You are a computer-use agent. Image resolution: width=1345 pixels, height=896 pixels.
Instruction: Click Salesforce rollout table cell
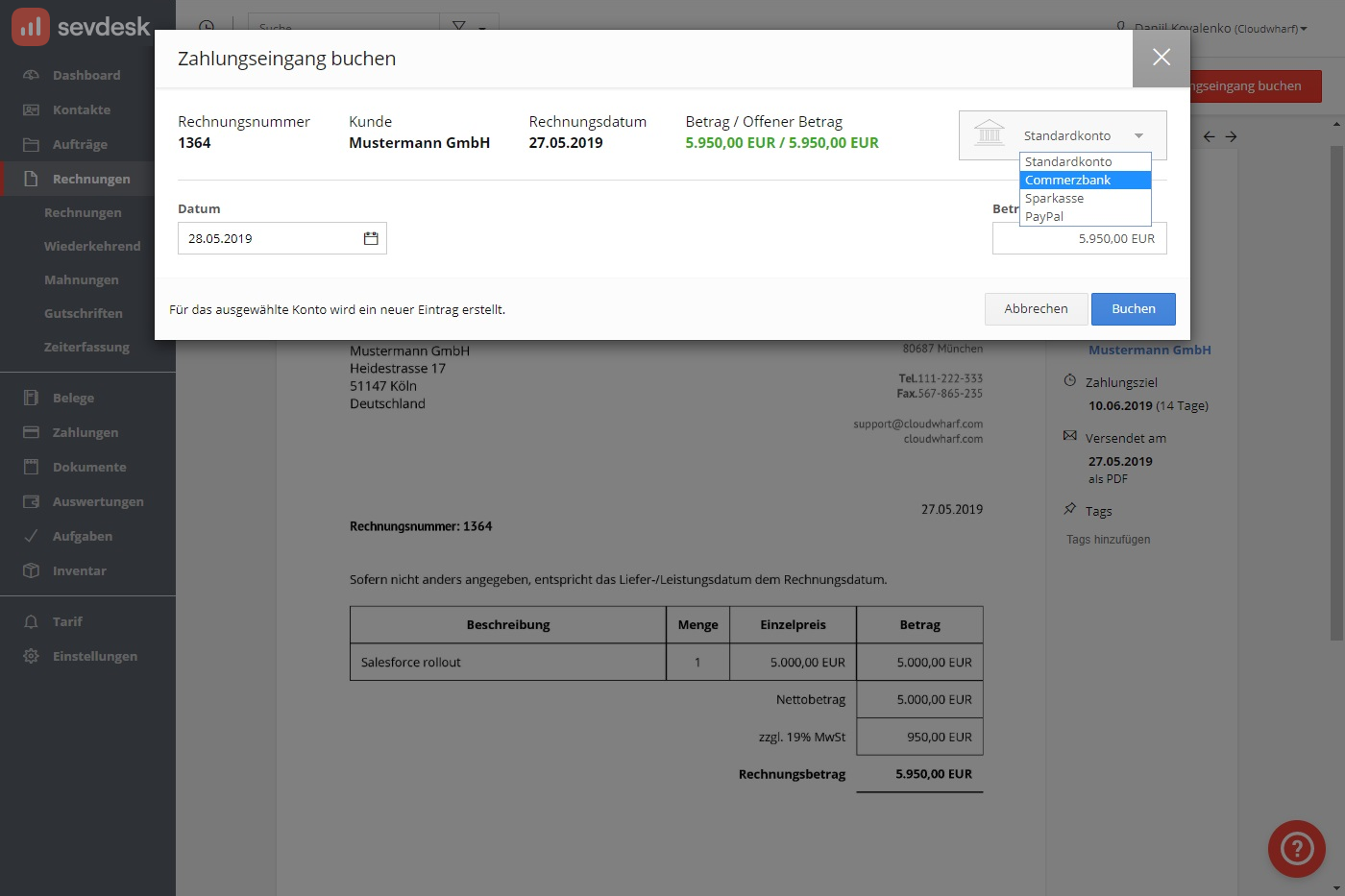point(508,662)
